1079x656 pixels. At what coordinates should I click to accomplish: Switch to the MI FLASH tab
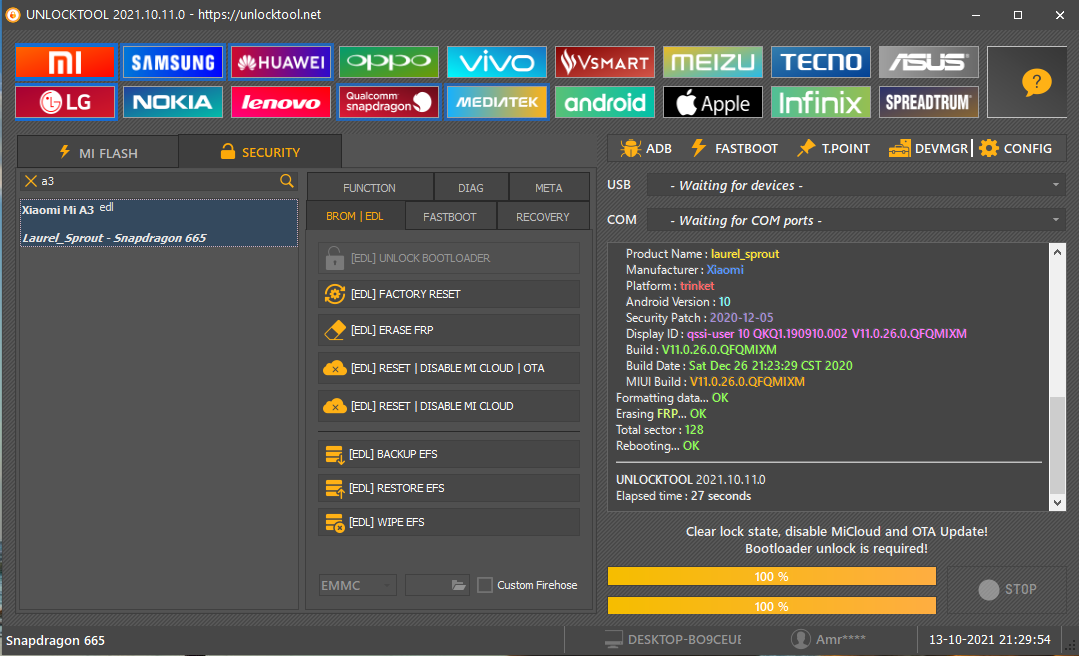coord(98,153)
